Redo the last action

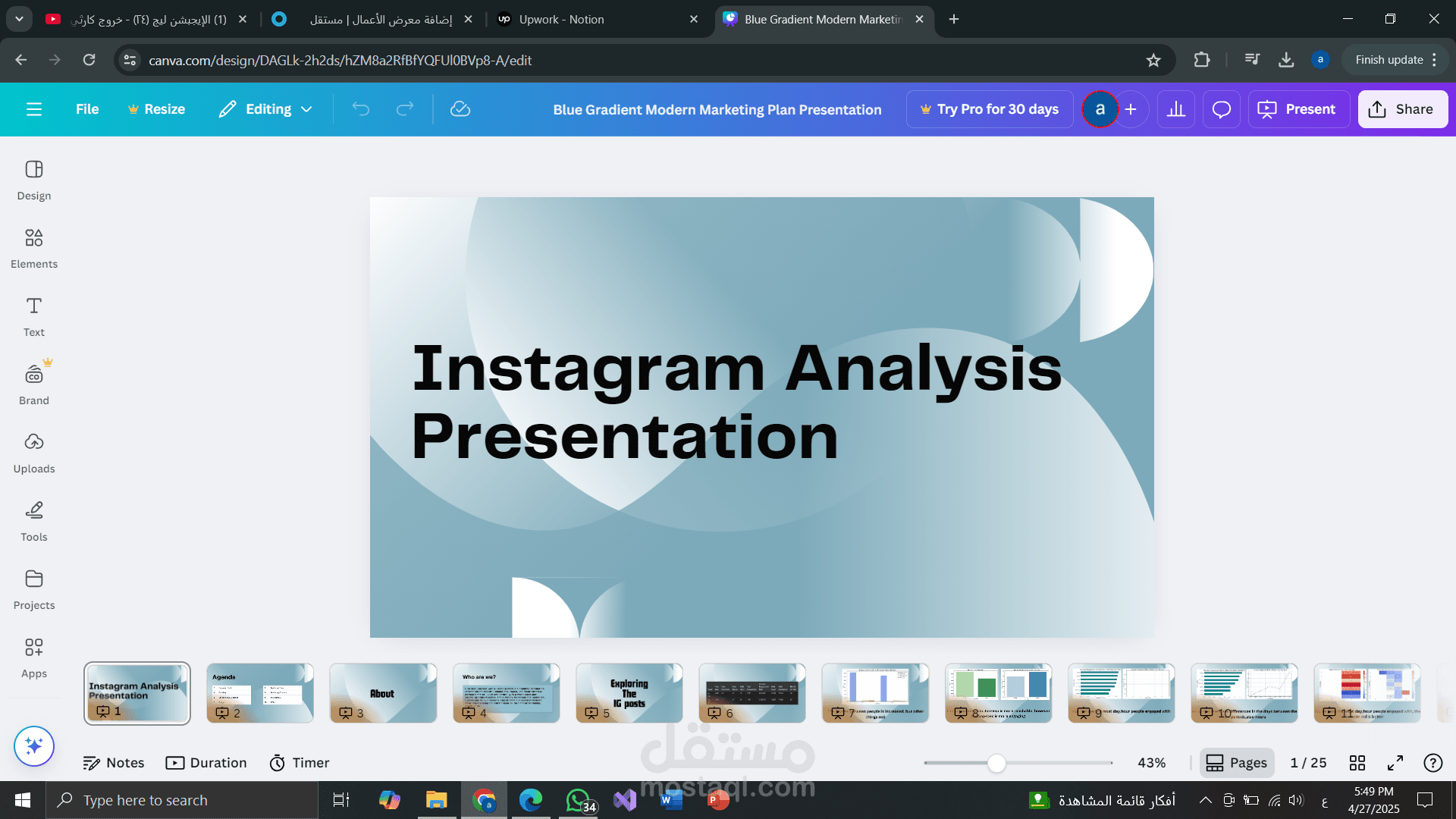(x=405, y=109)
